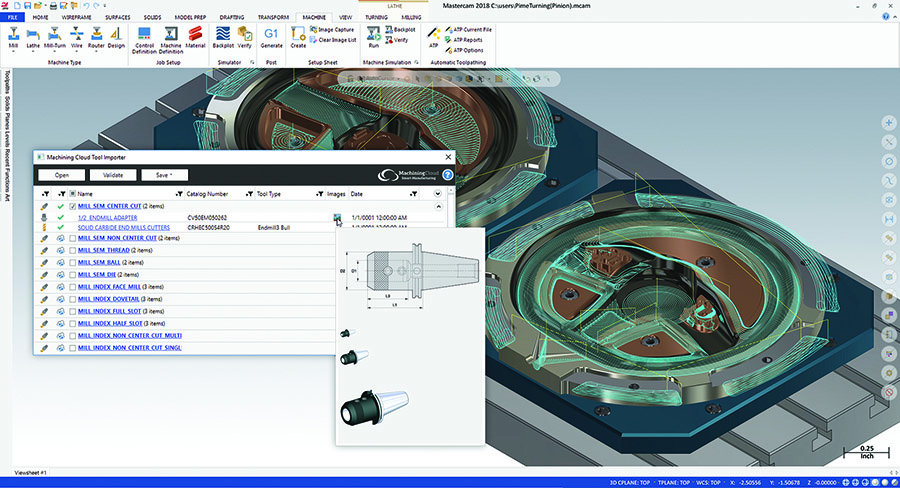The image size is (900, 488).
Task: Click the ATP automatic toolpathing icon
Action: [433, 38]
